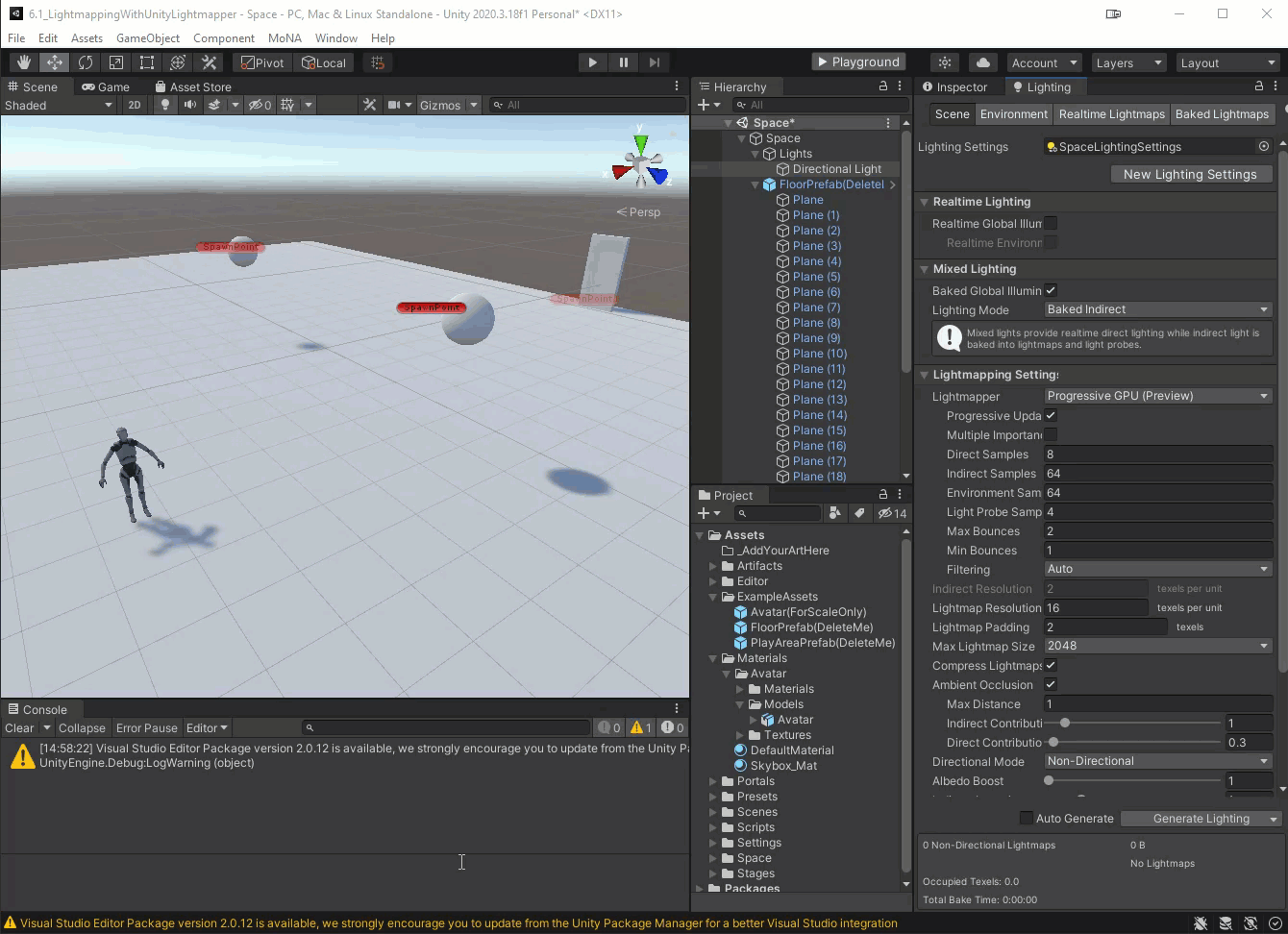Screen dimensions: 1288x934
Task: Toggle Ambient Occlusion checkbox
Action: tap(1051, 684)
